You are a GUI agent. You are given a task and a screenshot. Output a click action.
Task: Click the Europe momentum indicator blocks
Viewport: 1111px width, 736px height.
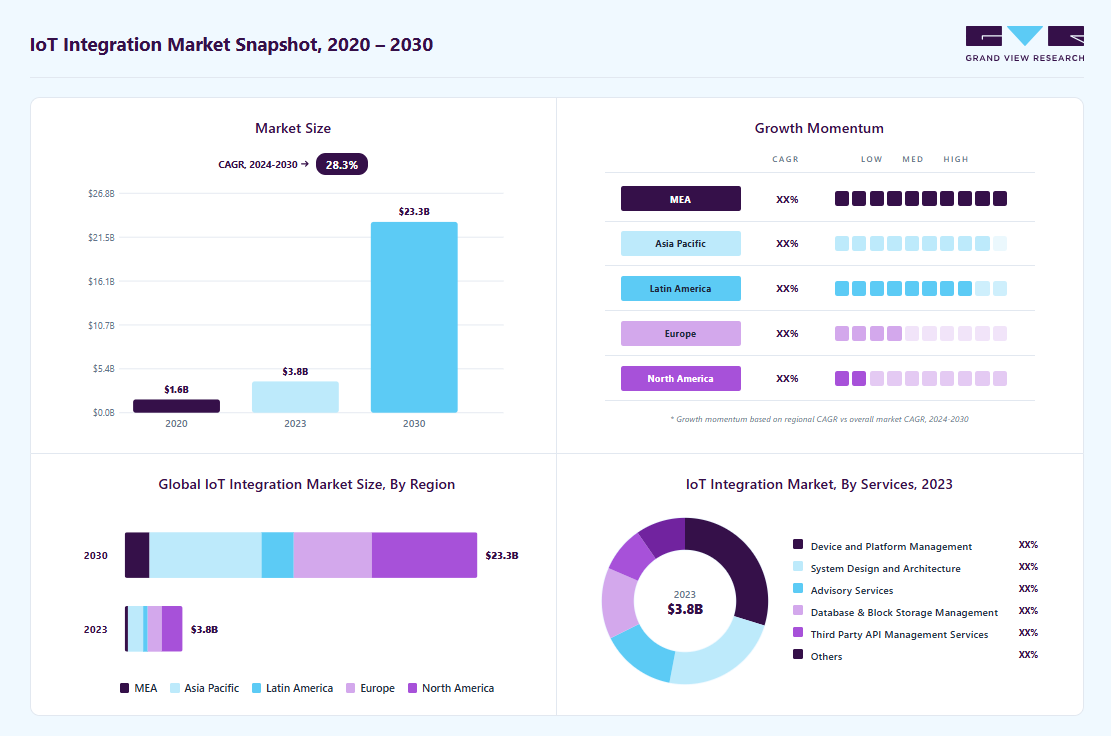click(x=921, y=334)
